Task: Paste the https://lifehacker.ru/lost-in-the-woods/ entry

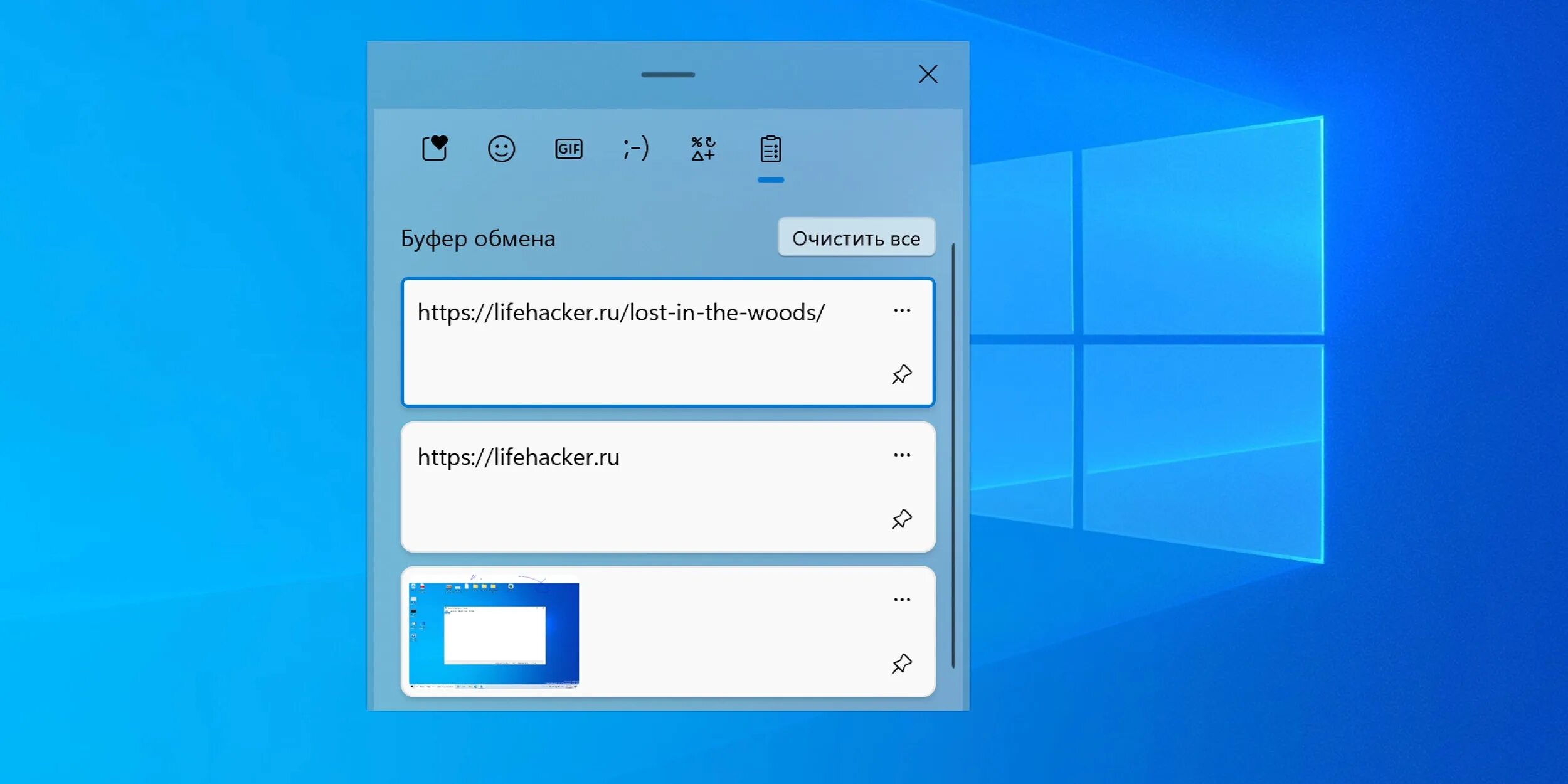Action: coord(621,312)
